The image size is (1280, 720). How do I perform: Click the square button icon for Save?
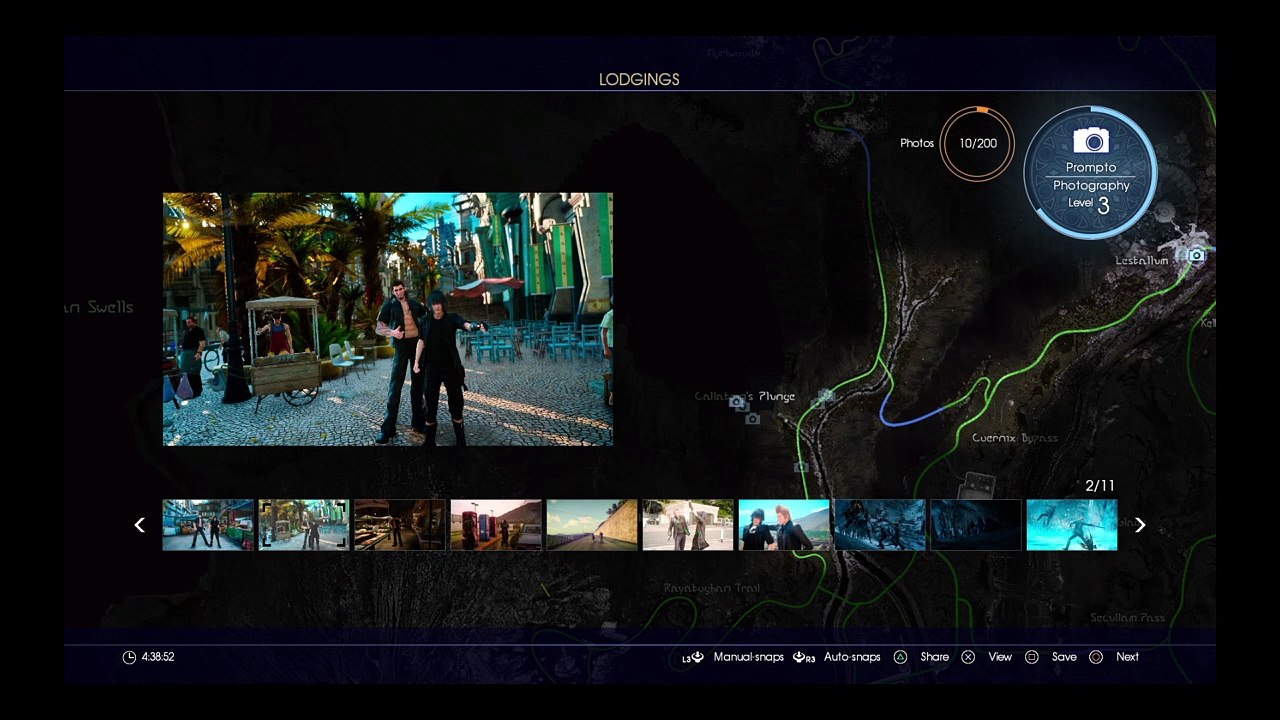1032,657
